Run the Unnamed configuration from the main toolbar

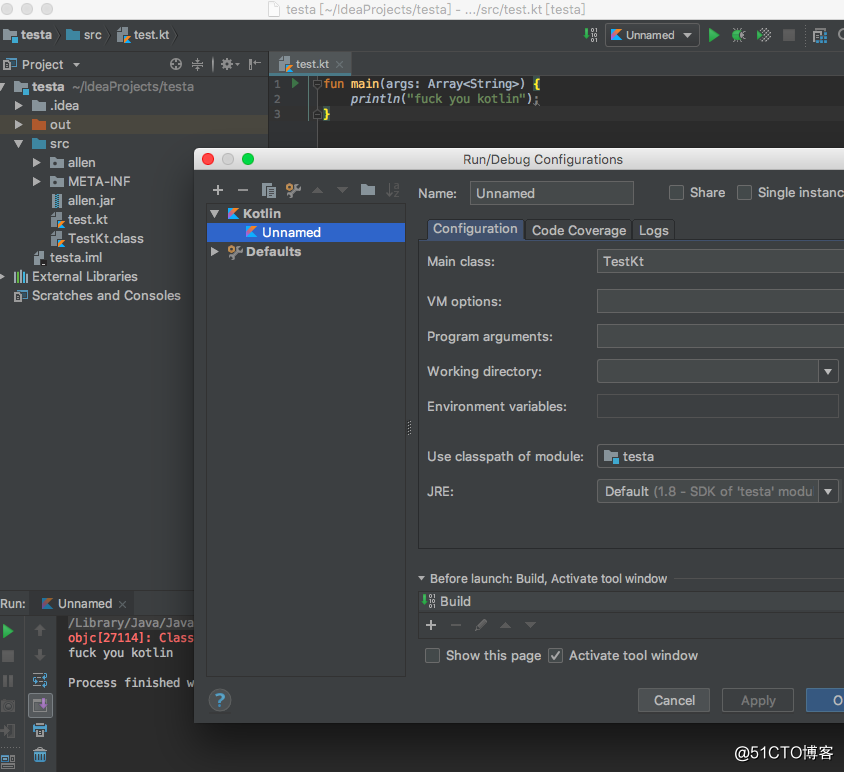coord(713,35)
